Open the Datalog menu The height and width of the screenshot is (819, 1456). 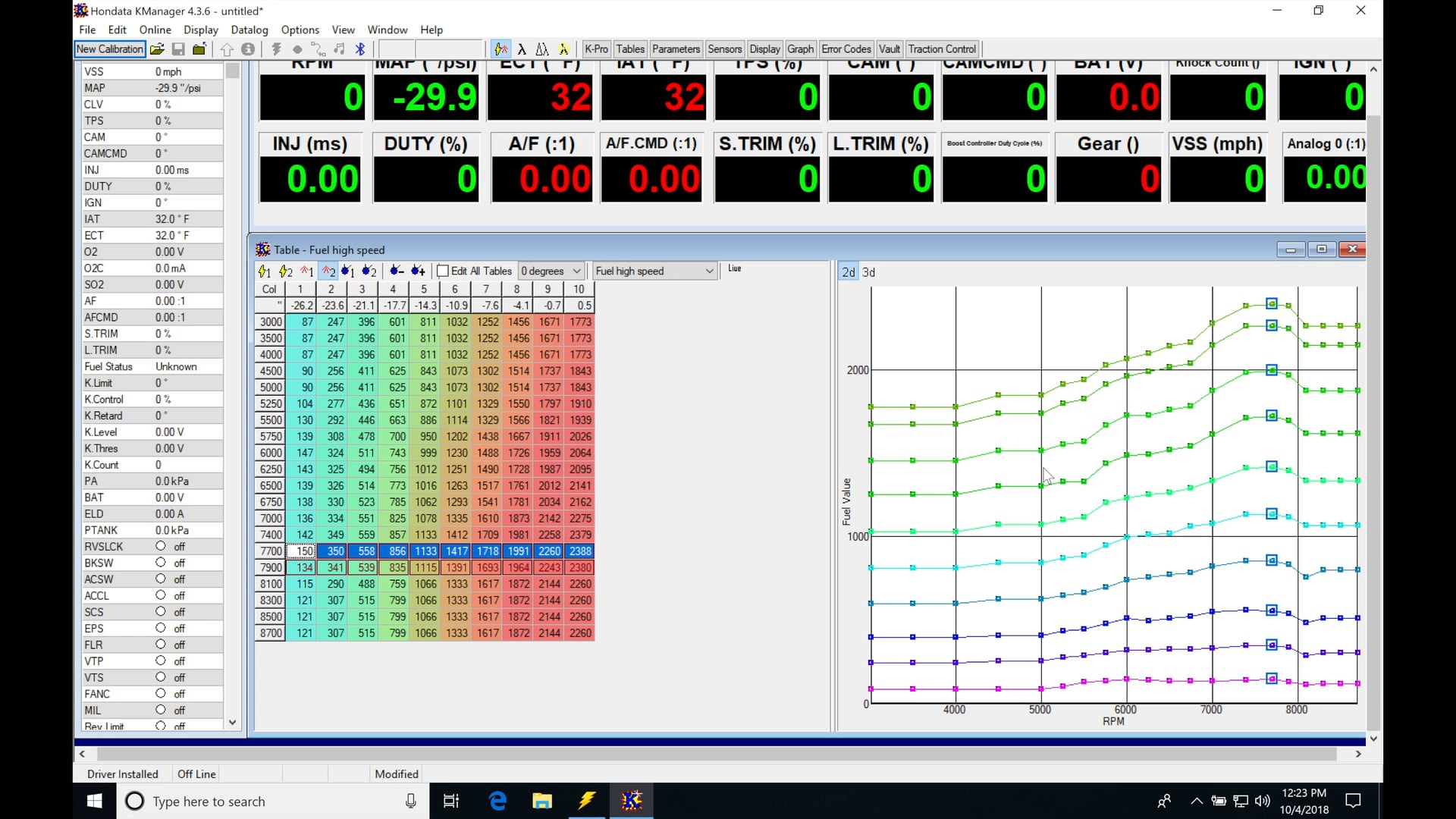point(249,30)
